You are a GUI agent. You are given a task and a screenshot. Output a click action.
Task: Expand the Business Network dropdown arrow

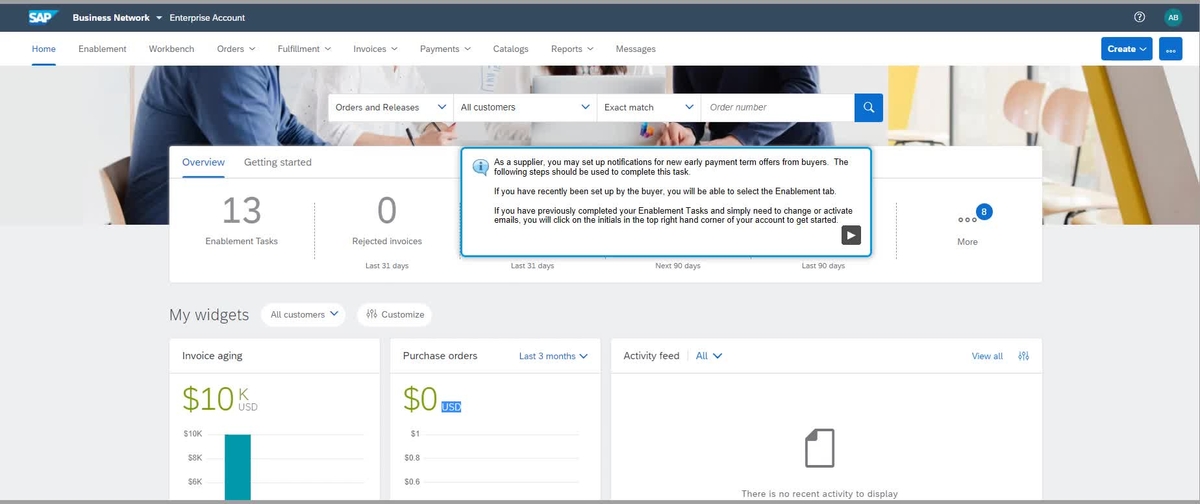(x=159, y=18)
